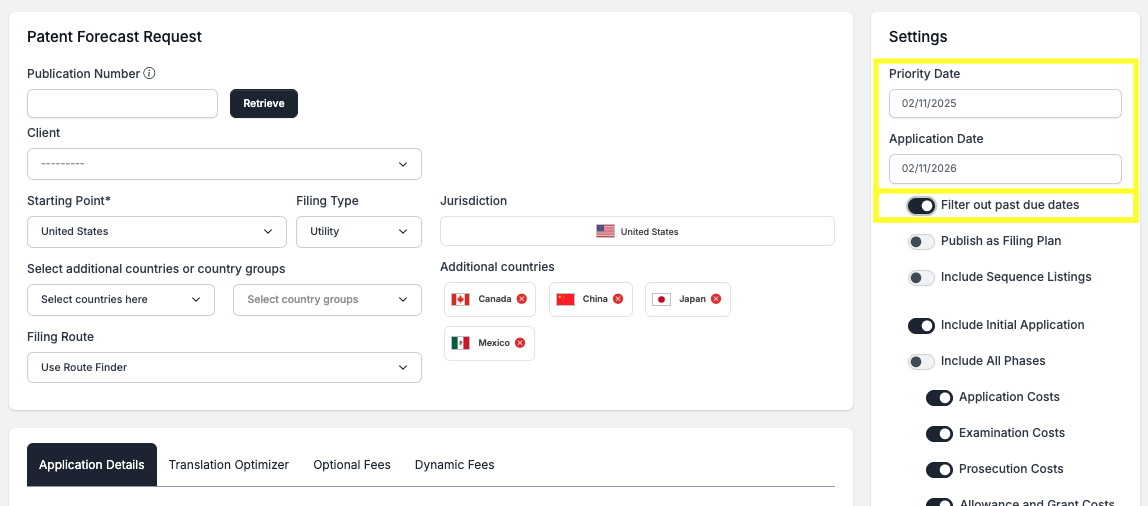The width and height of the screenshot is (1148, 506).
Task: Expand the Filing Type Utility dropdown
Action: (359, 231)
